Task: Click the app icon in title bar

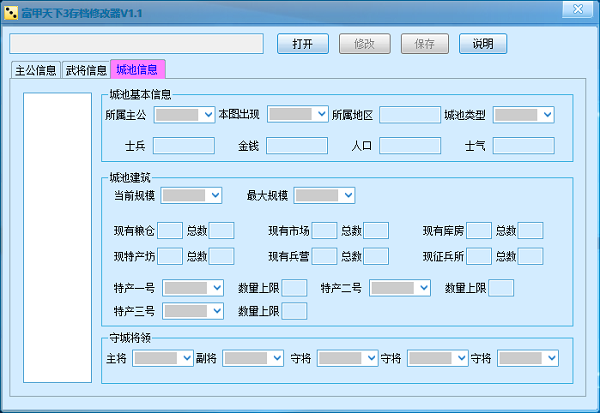Action: pos(11,13)
